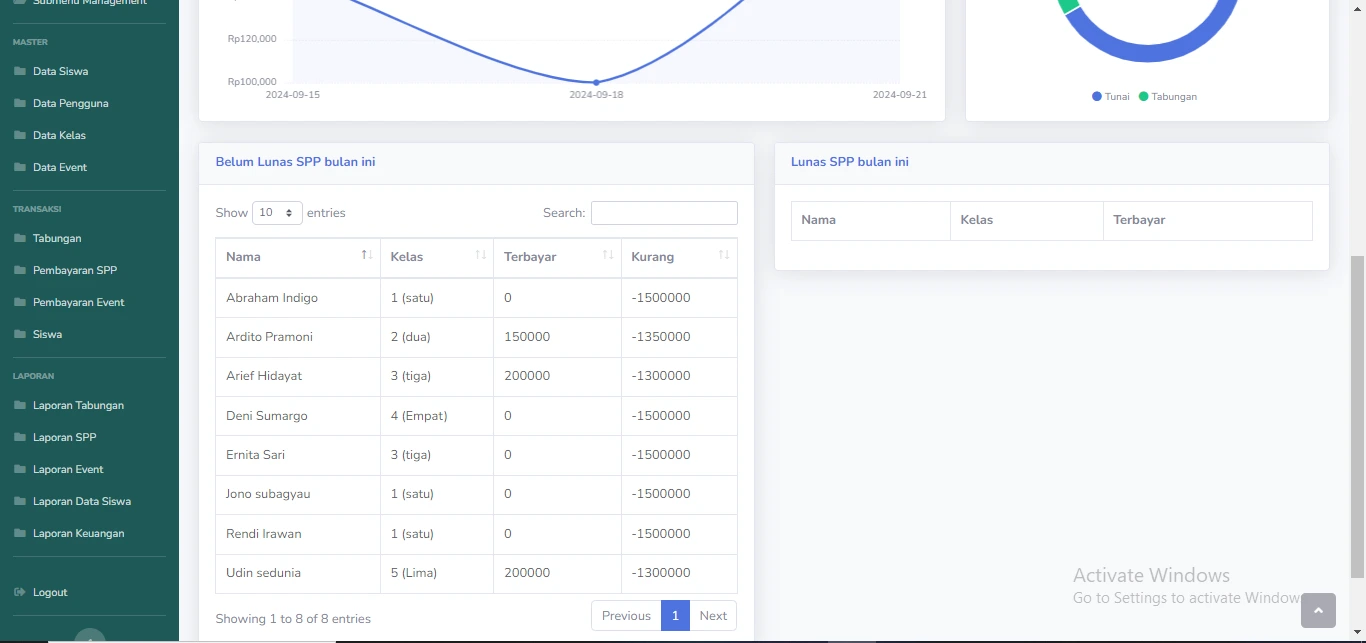
Task: Click the folder icon beside Laporan SPP
Action: click(x=20, y=437)
